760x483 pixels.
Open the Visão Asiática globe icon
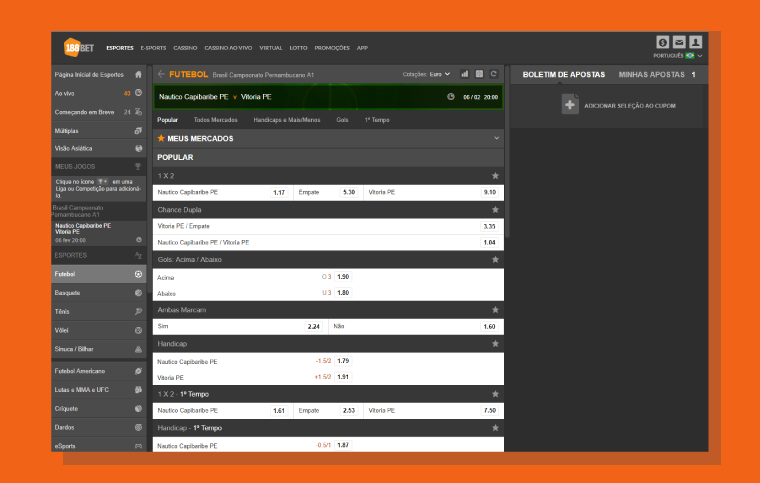(138, 148)
